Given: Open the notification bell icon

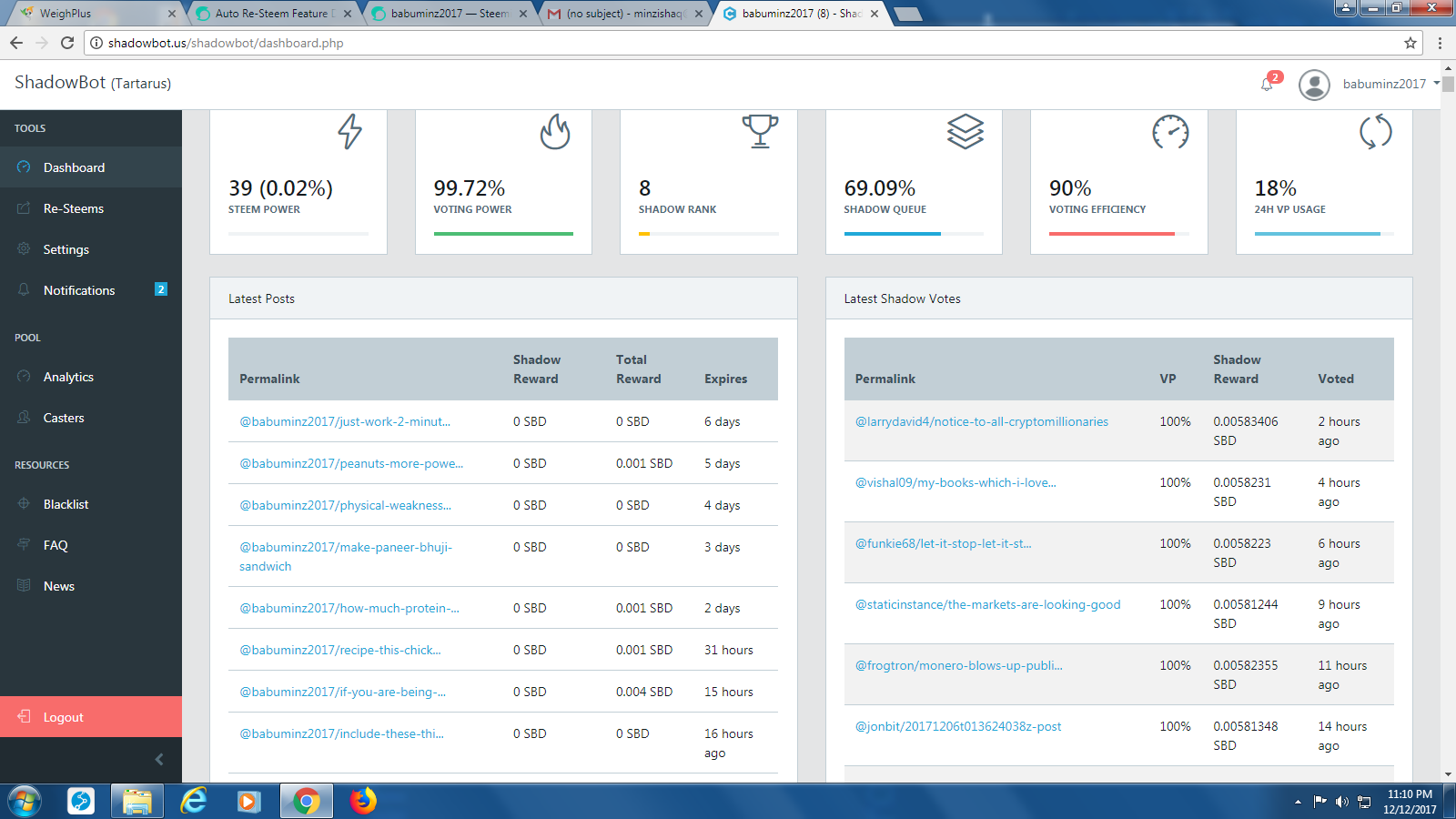Looking at the screenshot, I should coord(1267,84).
